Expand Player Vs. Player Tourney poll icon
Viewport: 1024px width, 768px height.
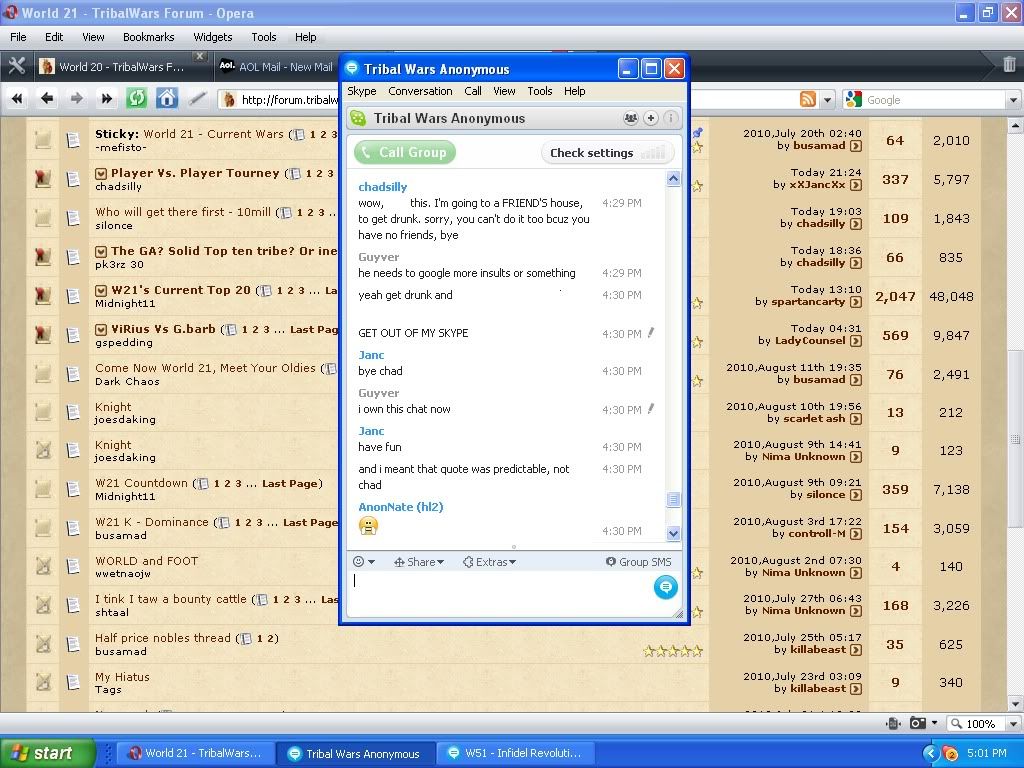click(101, 174)
